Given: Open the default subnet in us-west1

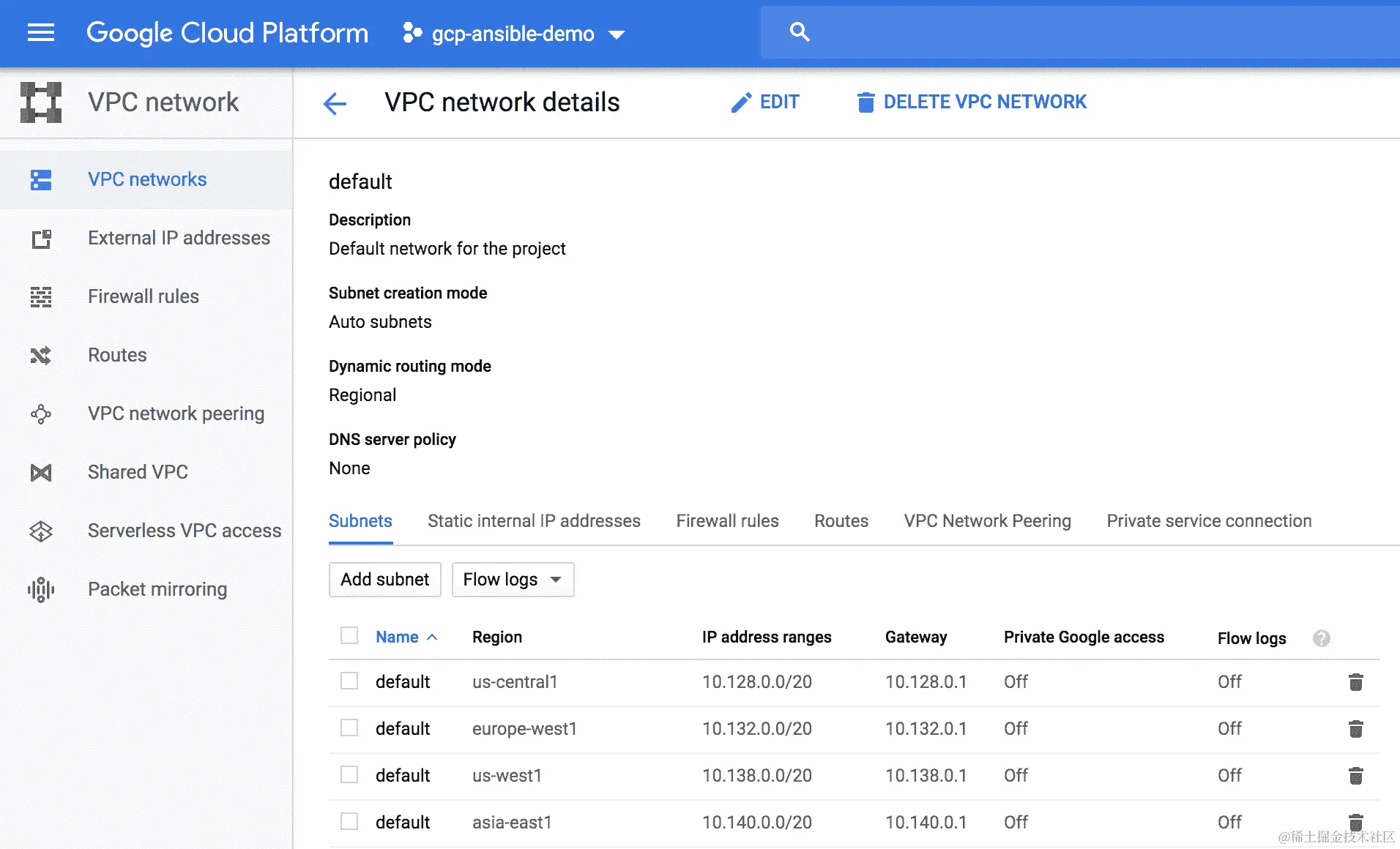Looking at the screenshot, I should [403, 776].
